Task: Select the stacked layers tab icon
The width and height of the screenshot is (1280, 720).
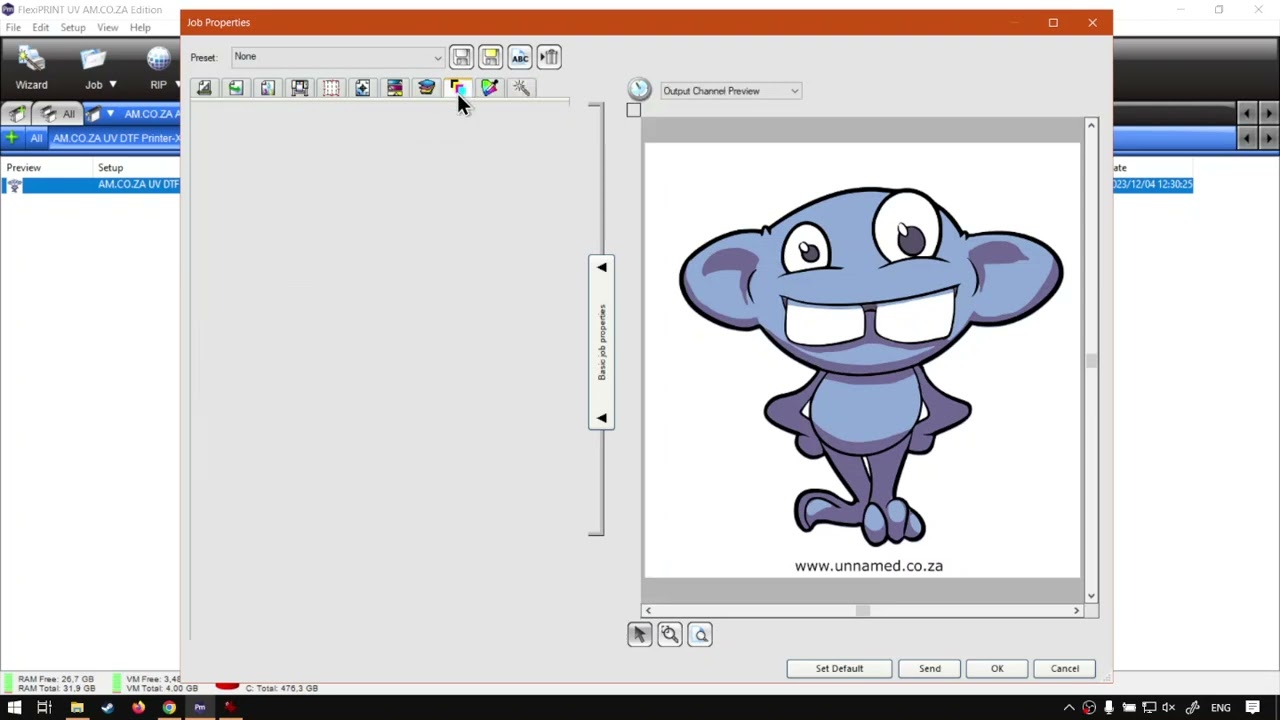Action: tap(426, 88)
